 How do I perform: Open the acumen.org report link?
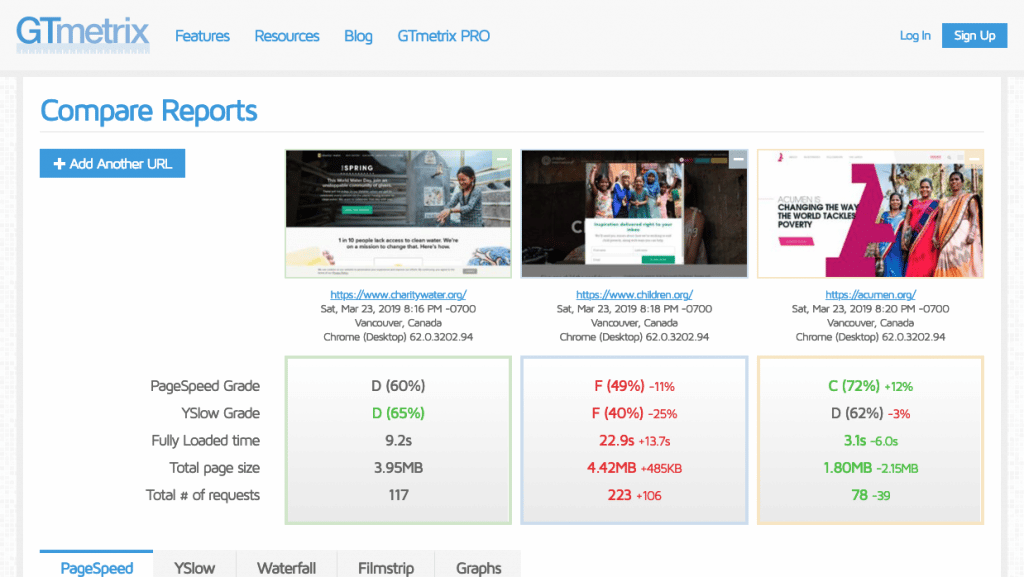[871, 294]
